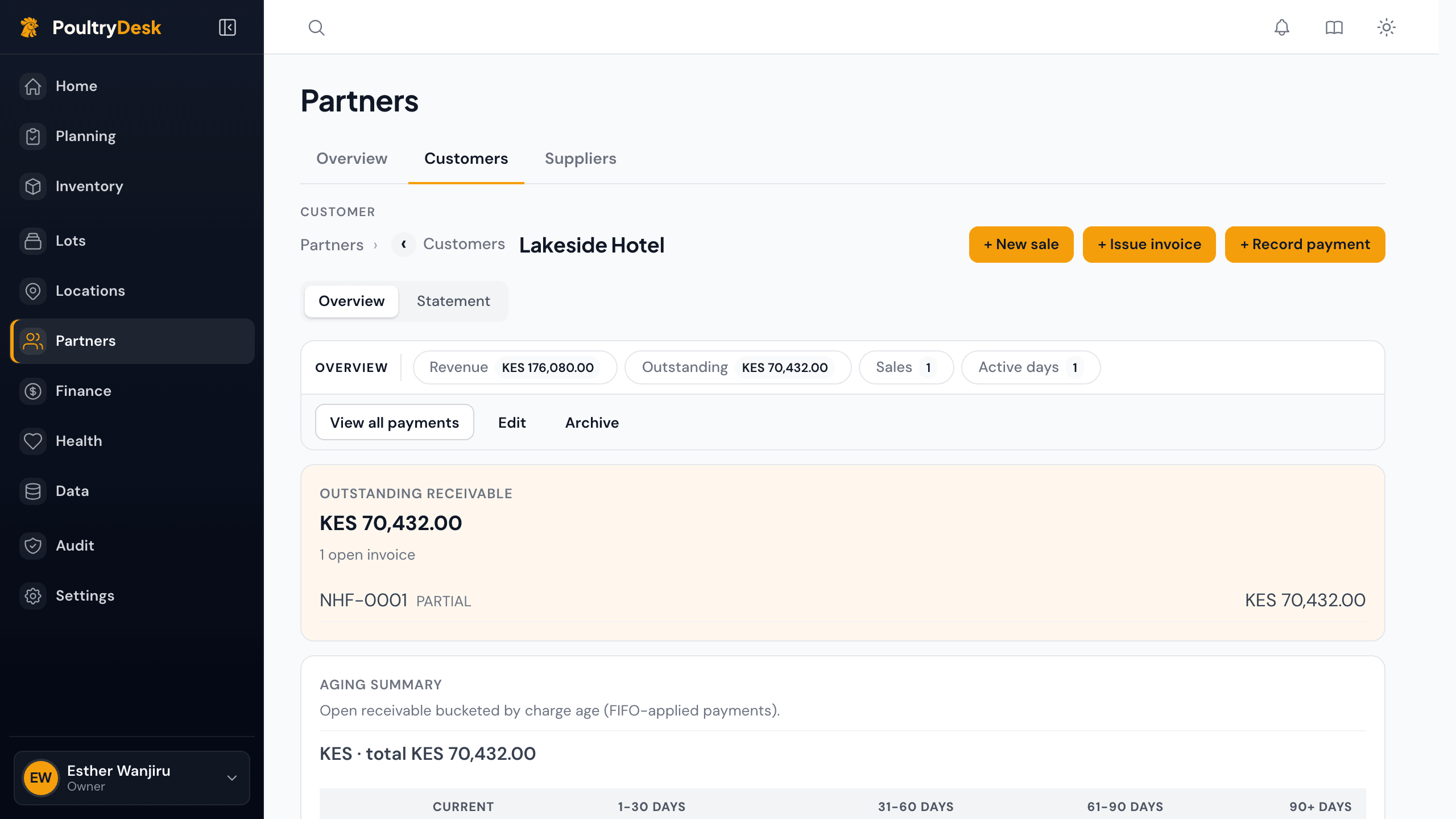Select the Overview segmented tab
The image size is (1456, 819).
(351, 301)
